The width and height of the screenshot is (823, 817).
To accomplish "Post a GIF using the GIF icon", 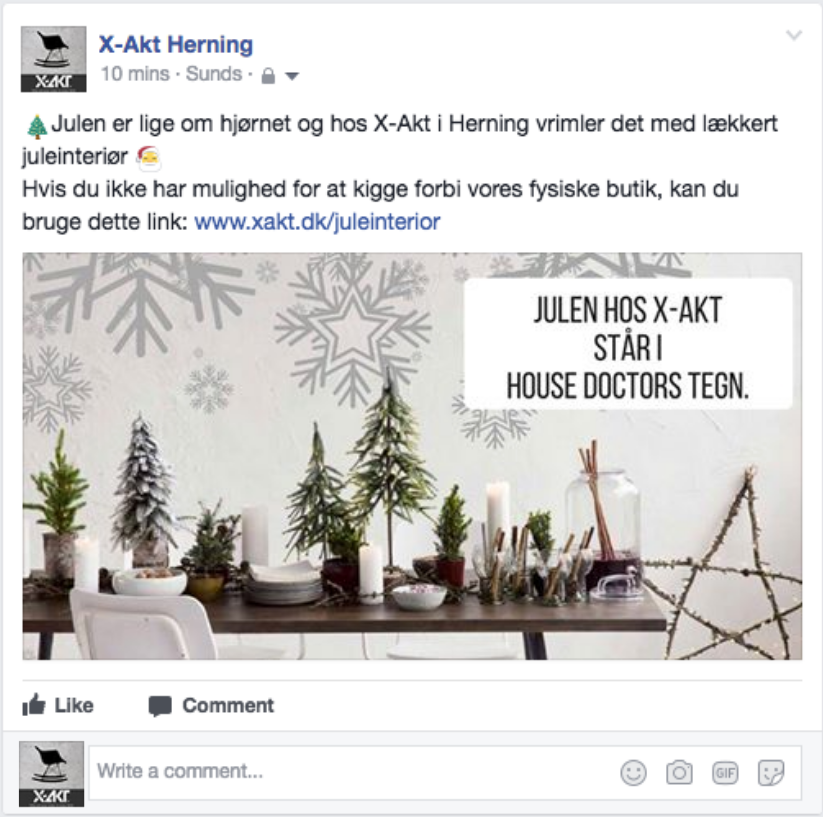I will [725, 772].
